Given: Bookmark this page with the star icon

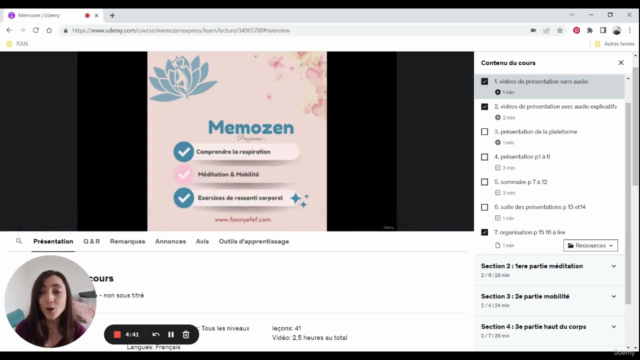Looking at the screenshot, I should (x=560, y=30).
